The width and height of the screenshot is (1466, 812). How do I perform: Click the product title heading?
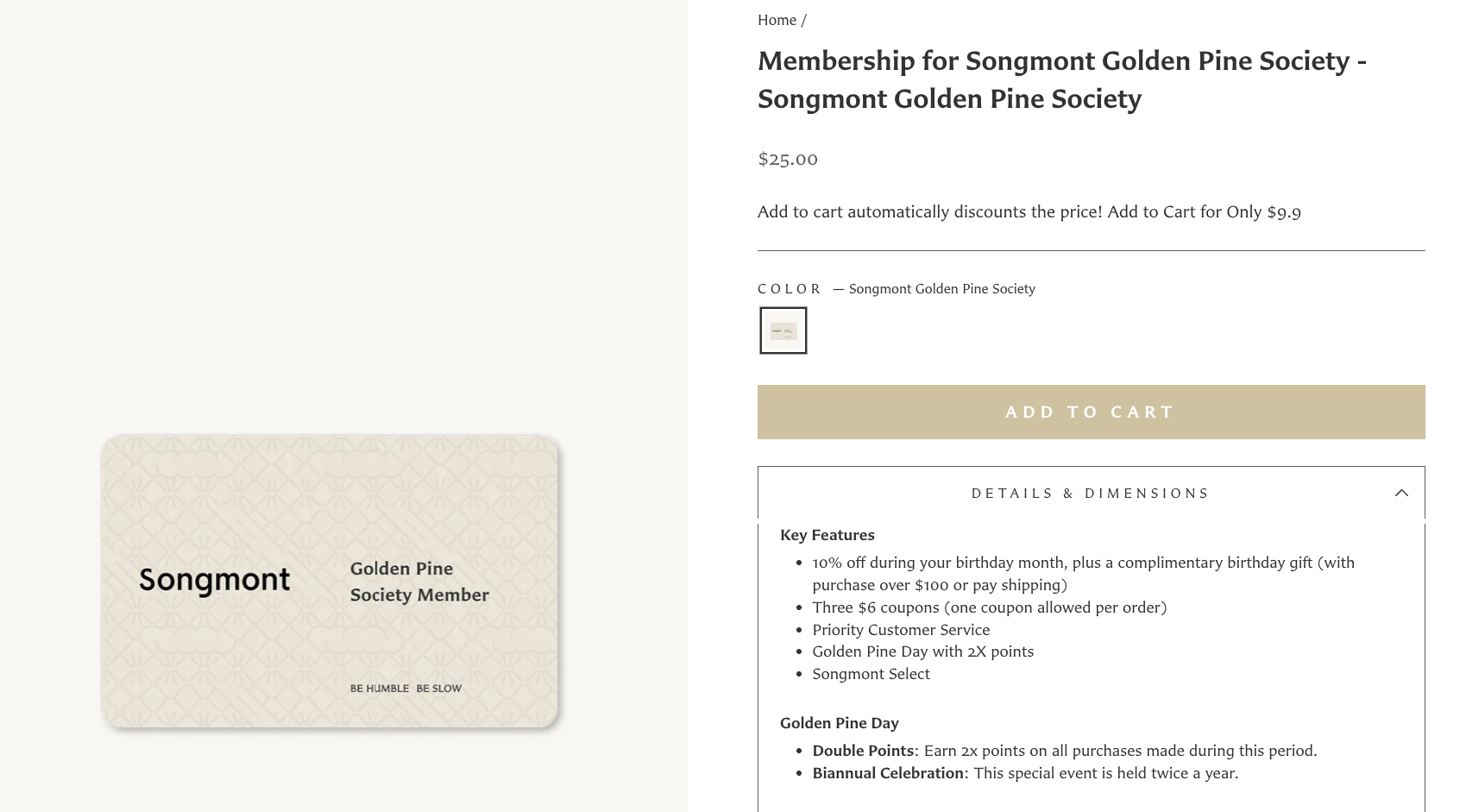point(1061,79)
